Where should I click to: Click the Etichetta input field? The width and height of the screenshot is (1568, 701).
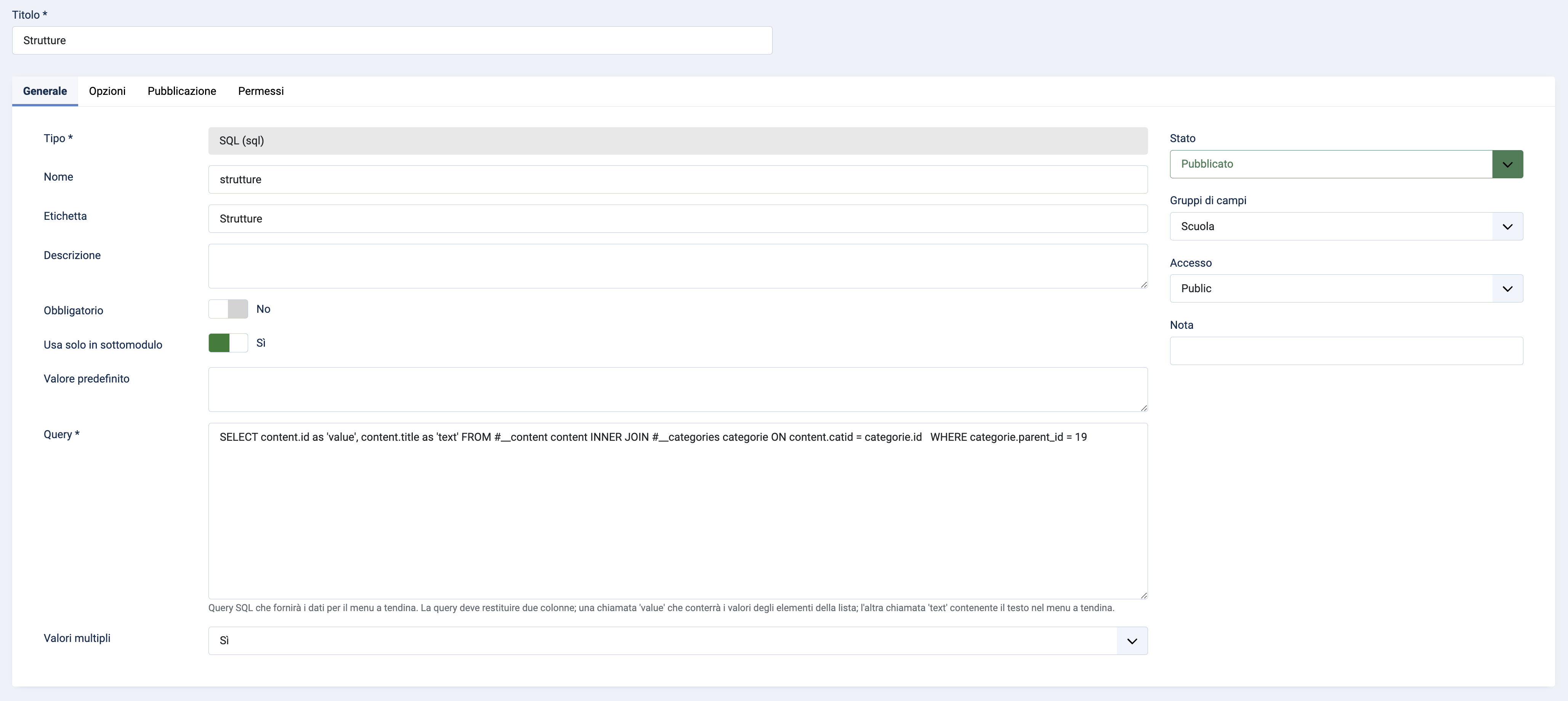pos(678,218)
